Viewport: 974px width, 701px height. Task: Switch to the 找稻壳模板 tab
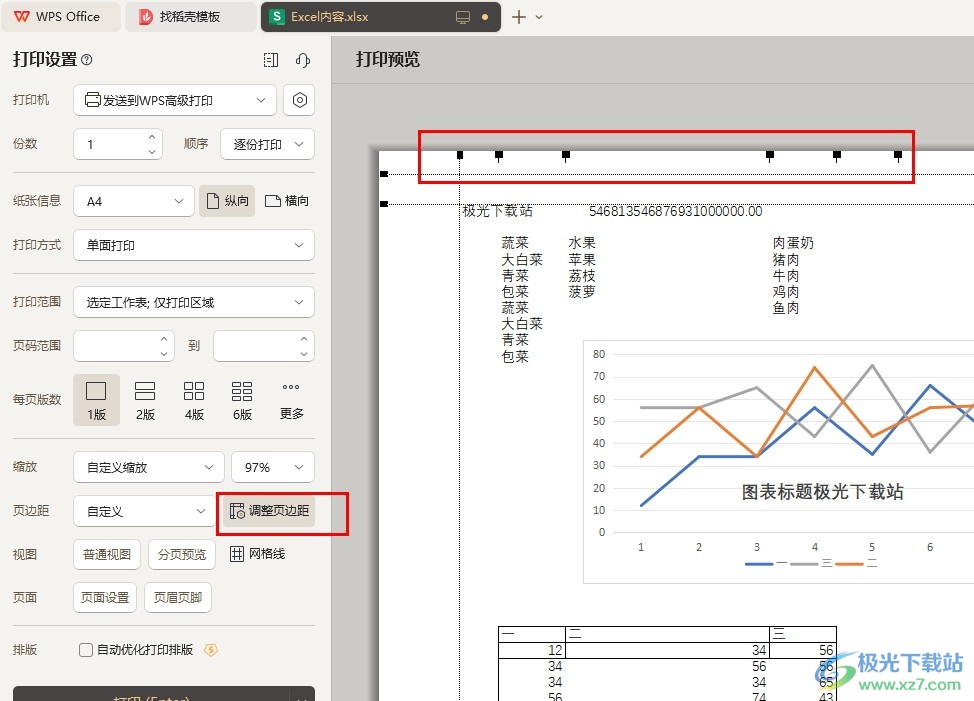click(192, 17)
